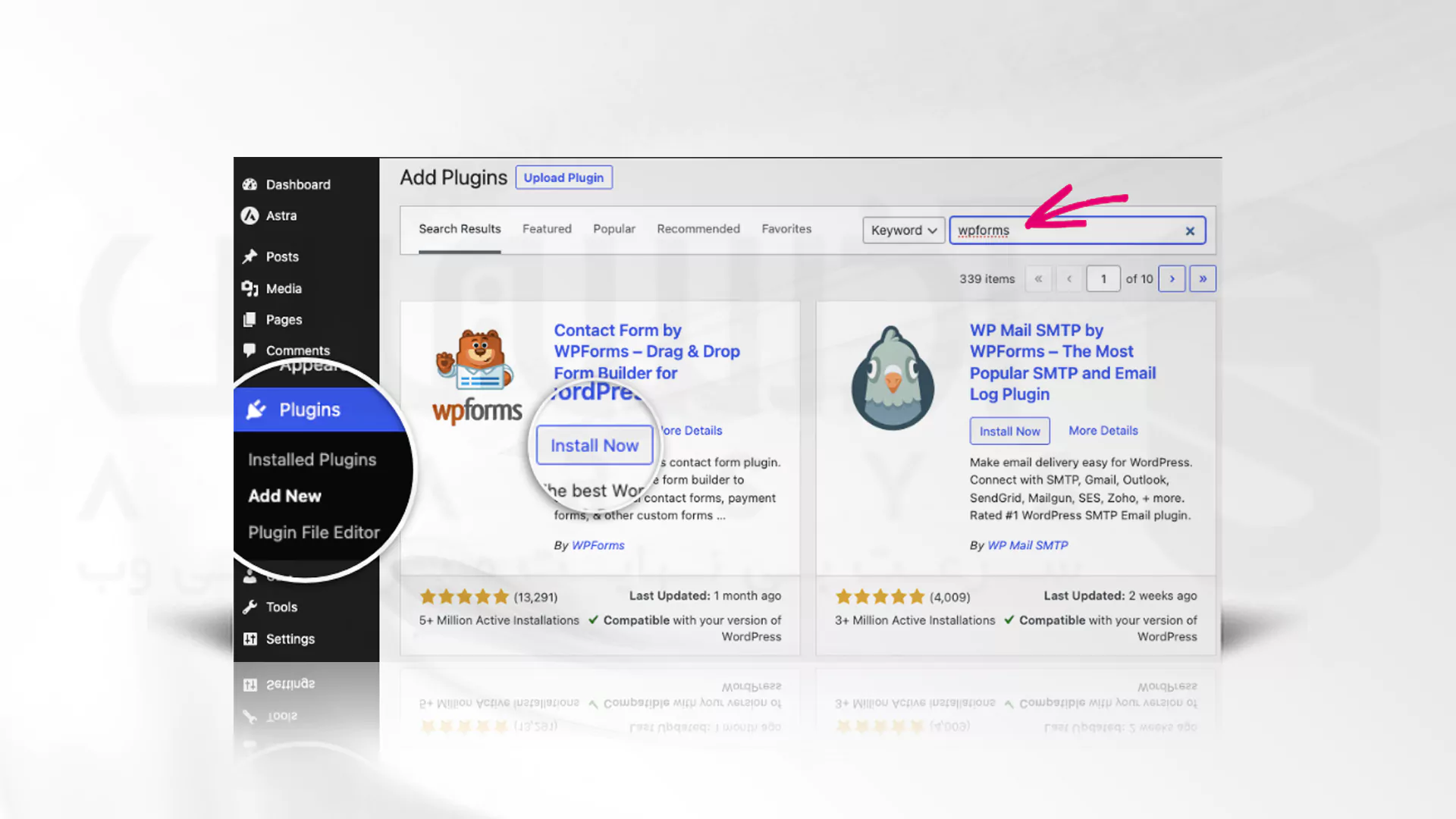Clear the wpforms search with the X icon
The image size is (1456, 819).
pos(1190,231)
